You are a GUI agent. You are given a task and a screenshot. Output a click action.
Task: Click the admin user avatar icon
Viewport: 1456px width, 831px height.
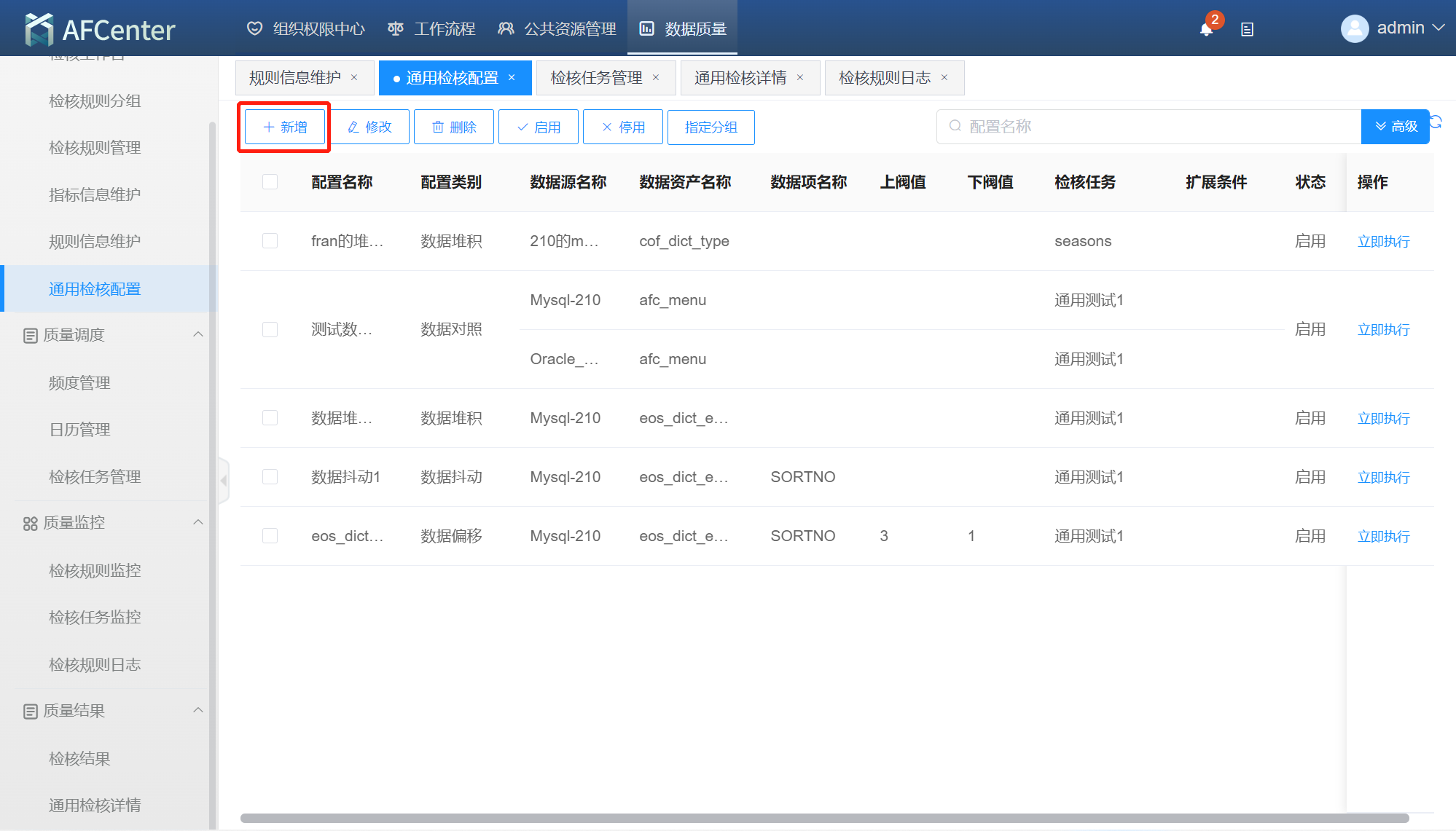pyautogui.click(x=1354, y=28)
